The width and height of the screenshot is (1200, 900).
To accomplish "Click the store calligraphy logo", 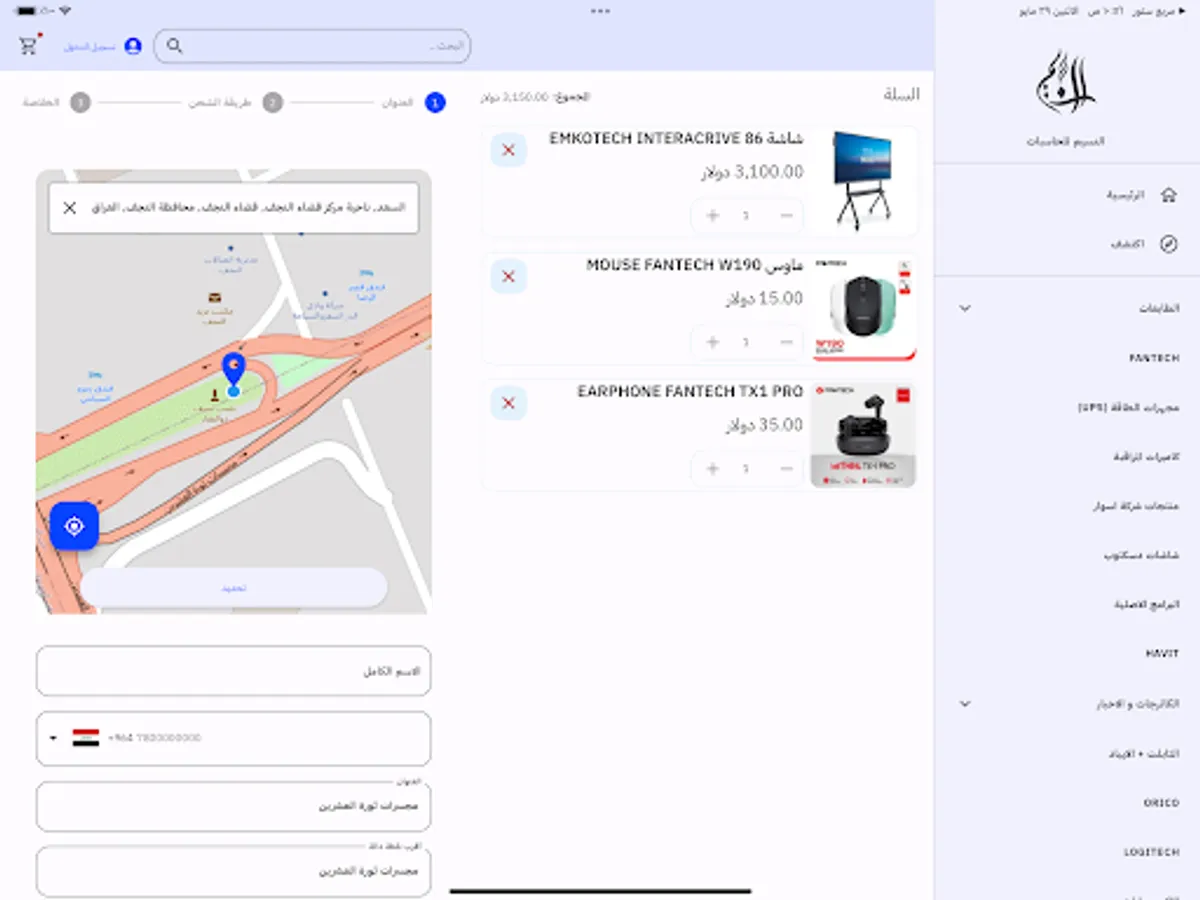I will [1066, 82].
